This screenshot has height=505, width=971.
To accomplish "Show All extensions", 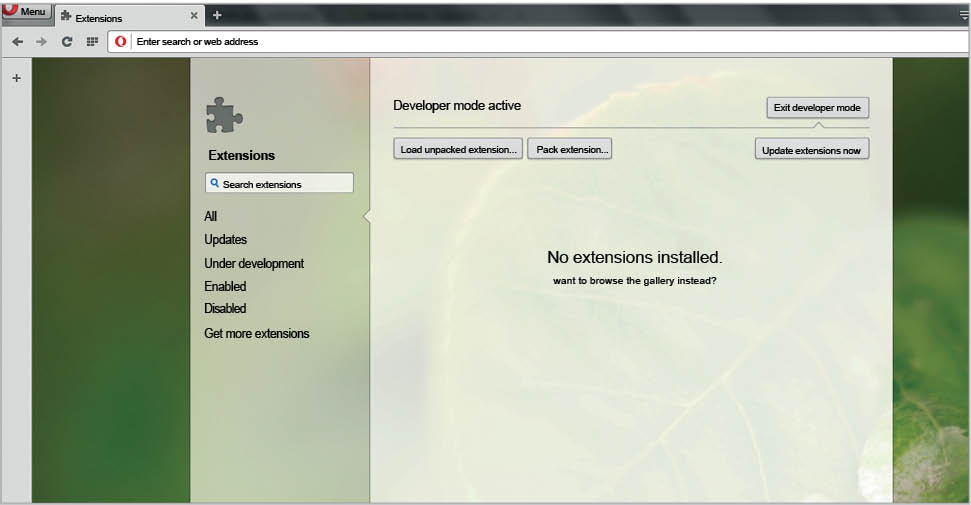I will click(x=211, y=216).
